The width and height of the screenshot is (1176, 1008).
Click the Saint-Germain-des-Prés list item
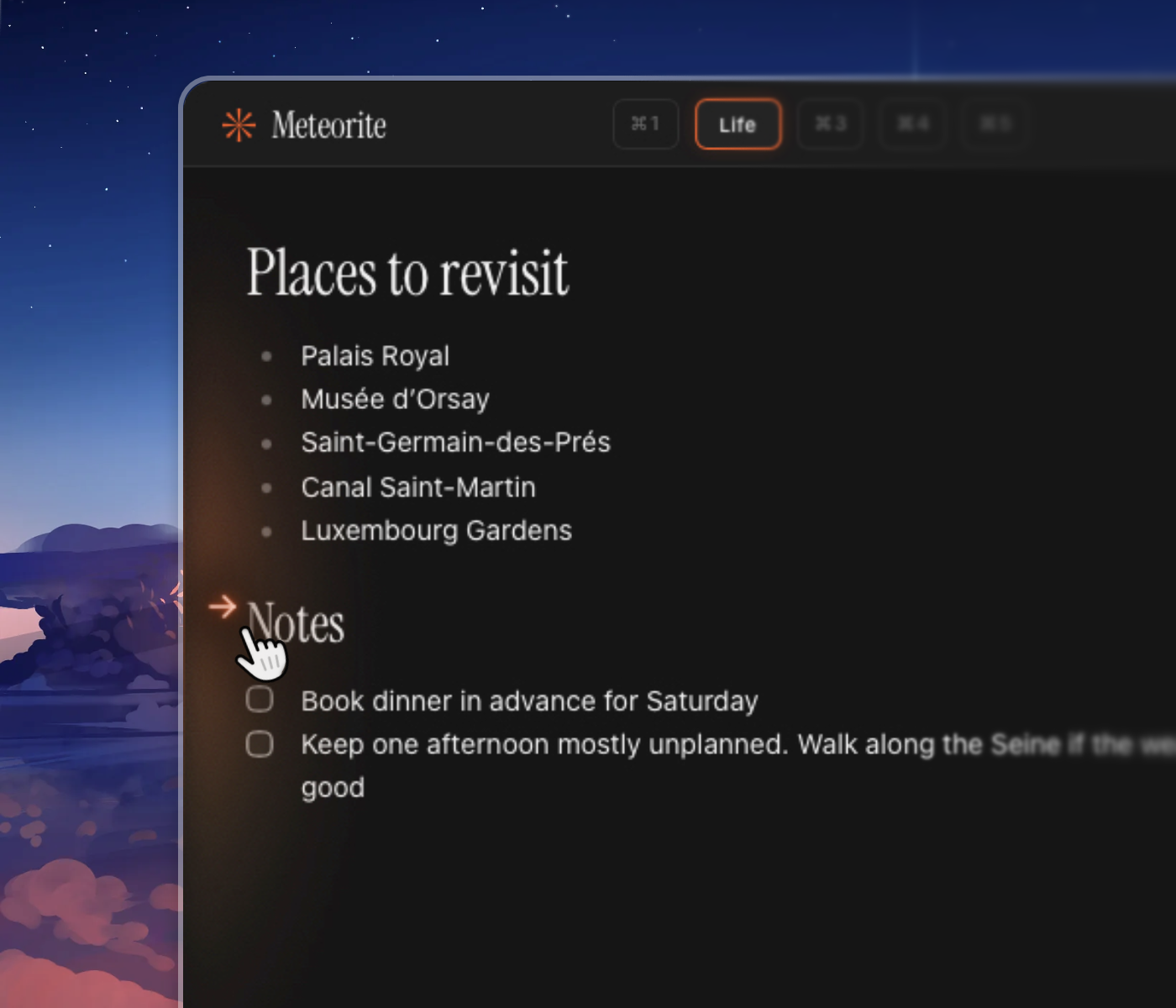click(456, 443)
